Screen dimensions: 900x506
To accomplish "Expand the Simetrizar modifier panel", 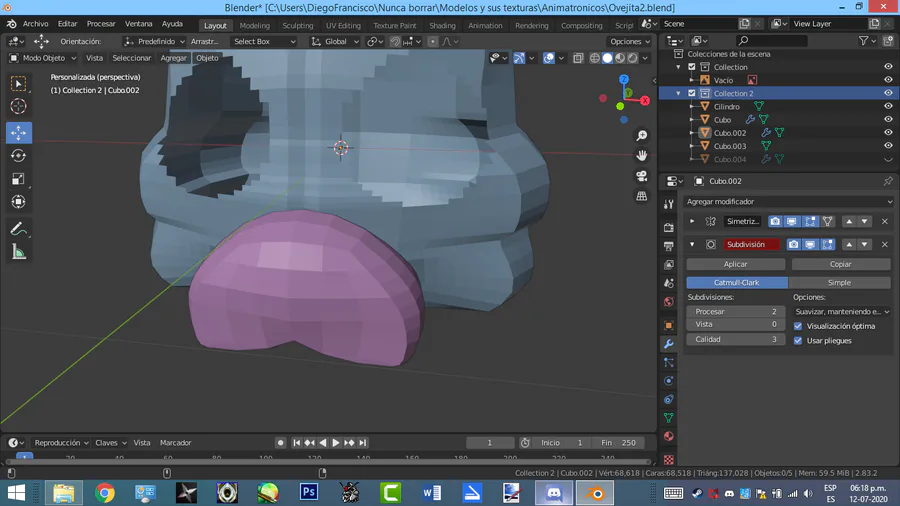I will pos(692,221).
